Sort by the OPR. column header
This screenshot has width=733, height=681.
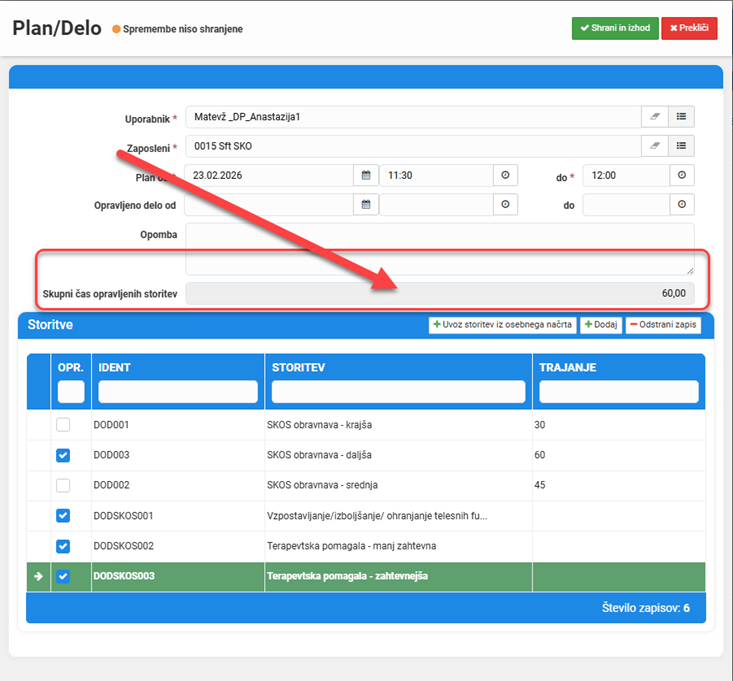click(71, 367)
